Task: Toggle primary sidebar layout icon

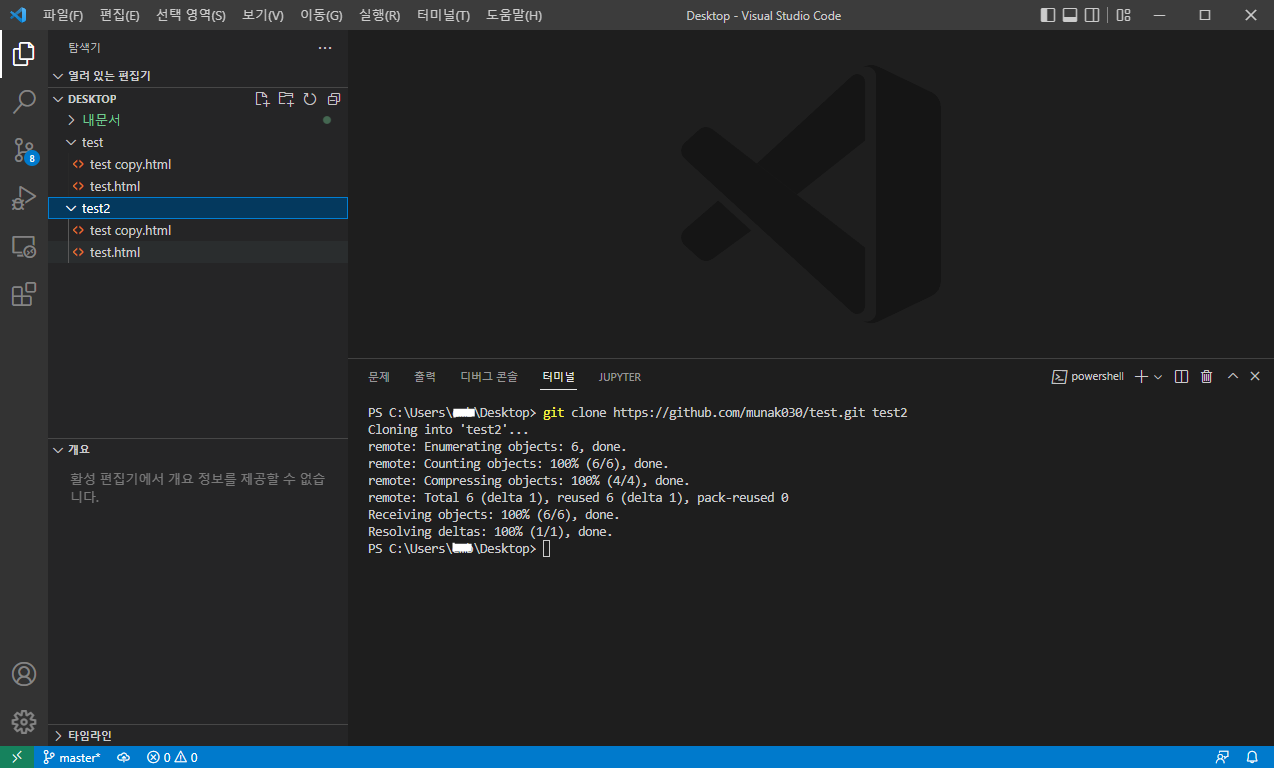Action: tap(1048, 15)
